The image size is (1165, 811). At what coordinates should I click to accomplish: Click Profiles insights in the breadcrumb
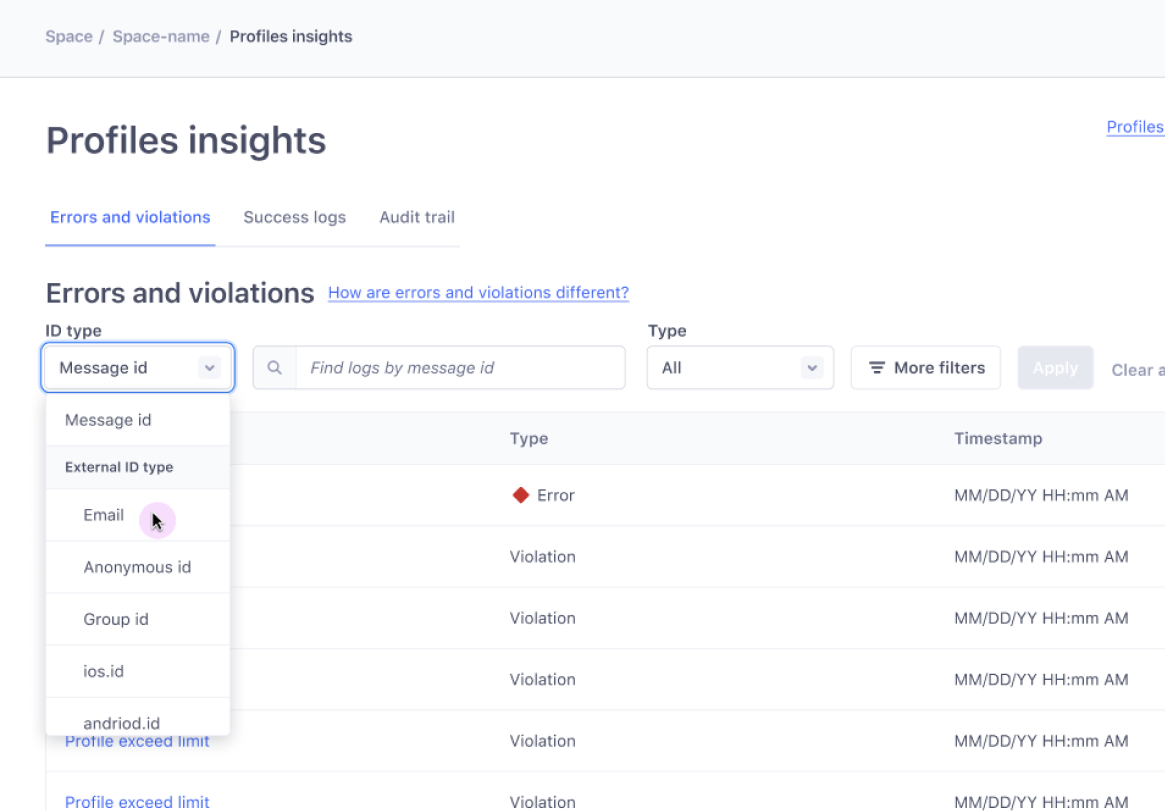point(291,36)
